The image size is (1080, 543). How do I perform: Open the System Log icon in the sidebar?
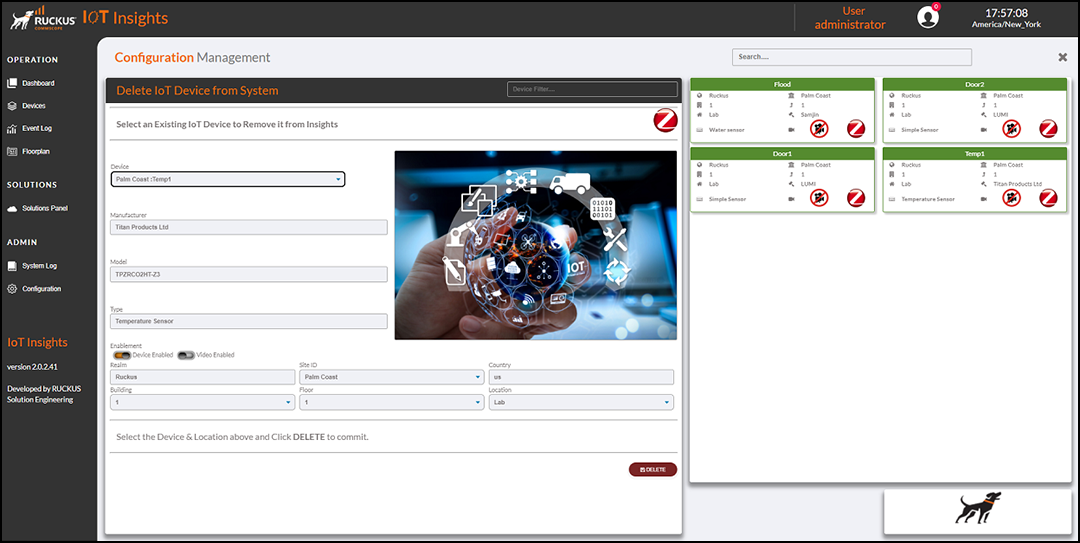(x=12, y=266)
